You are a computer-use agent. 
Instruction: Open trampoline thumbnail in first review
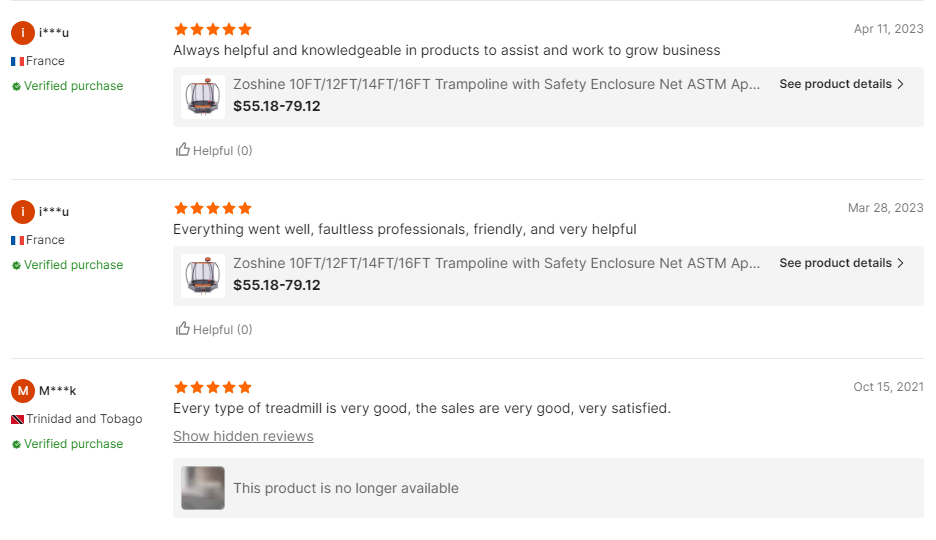pos(203,97)
